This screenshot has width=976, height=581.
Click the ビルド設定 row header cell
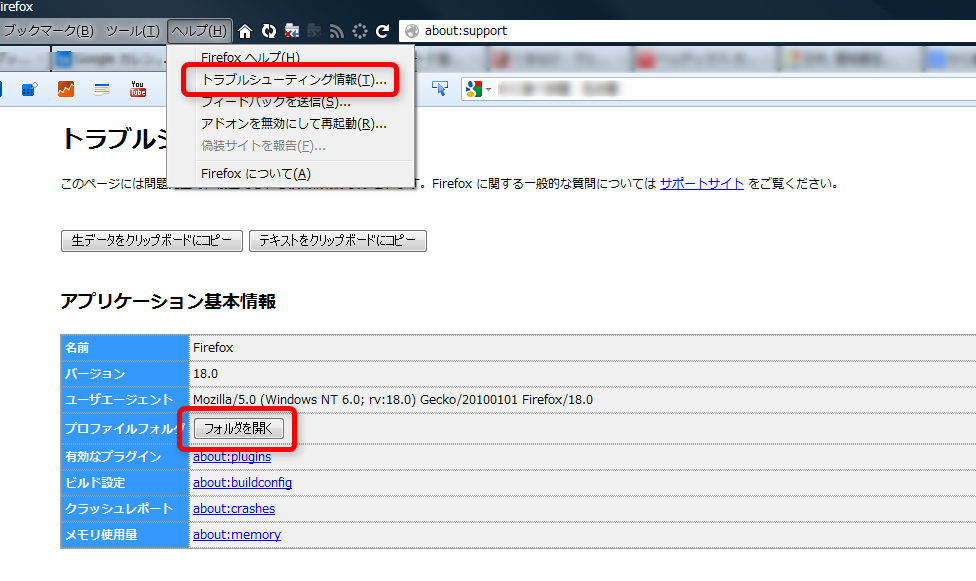point(124,483)
